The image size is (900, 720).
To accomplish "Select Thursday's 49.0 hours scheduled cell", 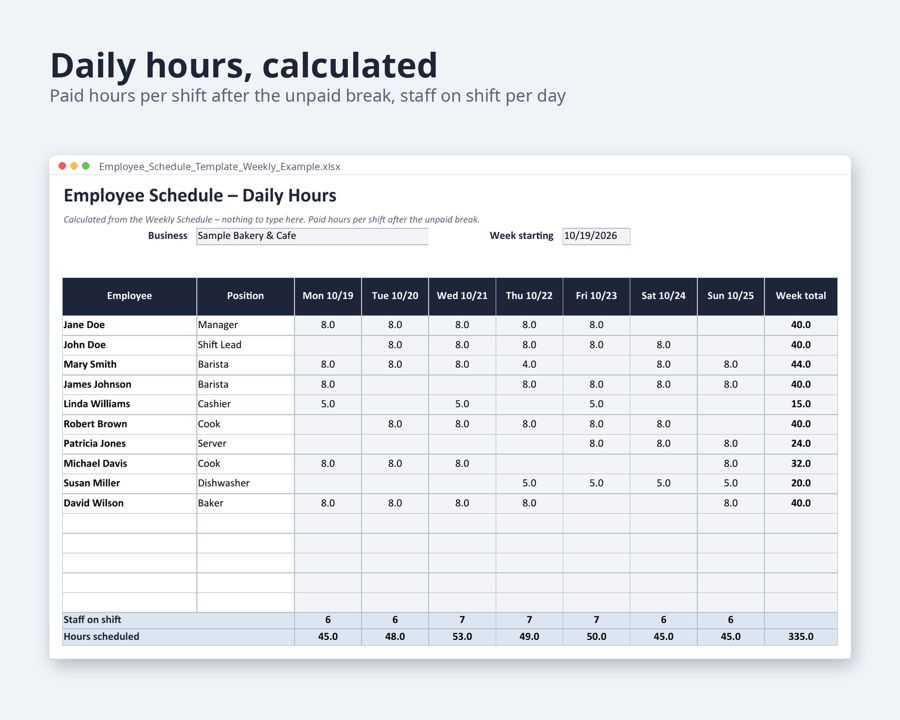I will click(x=529, y=637).
